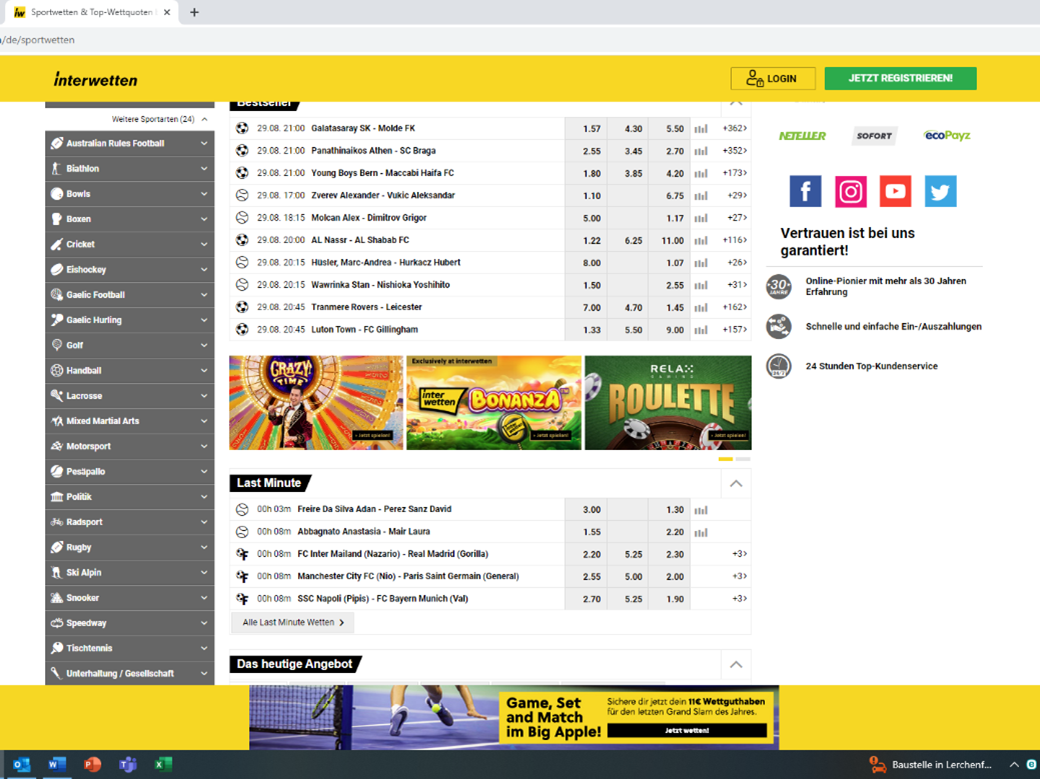Expand the Cricket sport category
This screenshot has height=779, width=1040.
click(130, 244)
